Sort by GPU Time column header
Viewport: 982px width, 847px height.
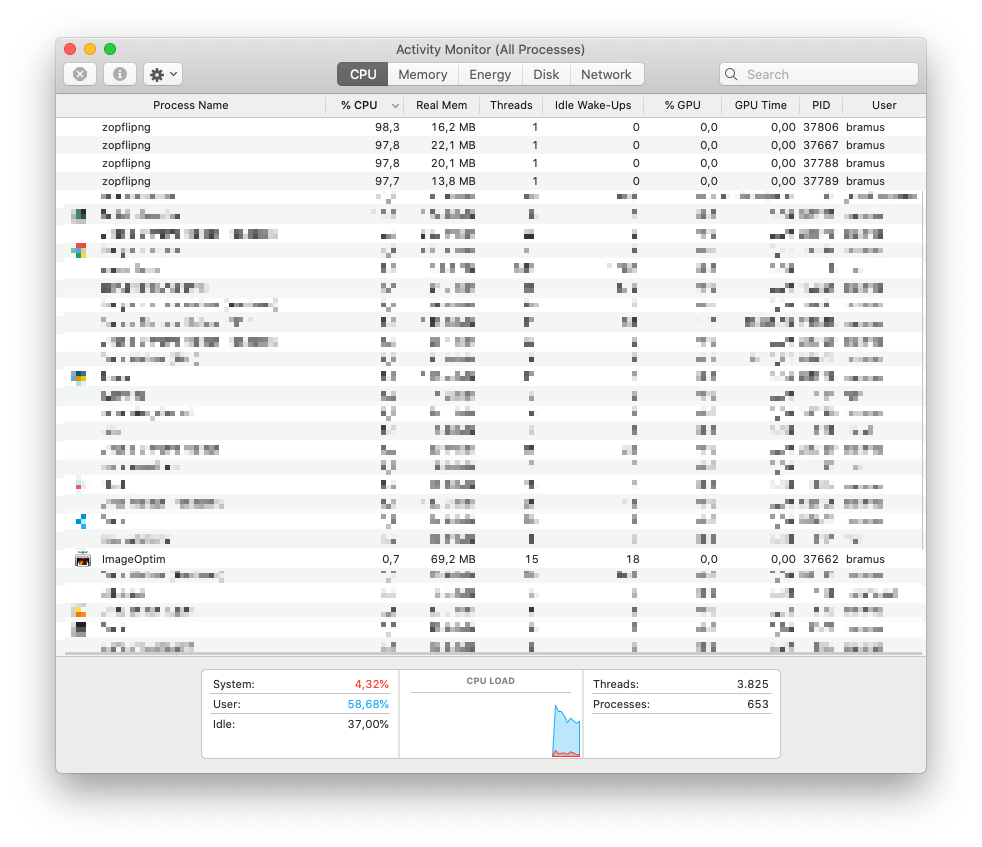(760, 105)
